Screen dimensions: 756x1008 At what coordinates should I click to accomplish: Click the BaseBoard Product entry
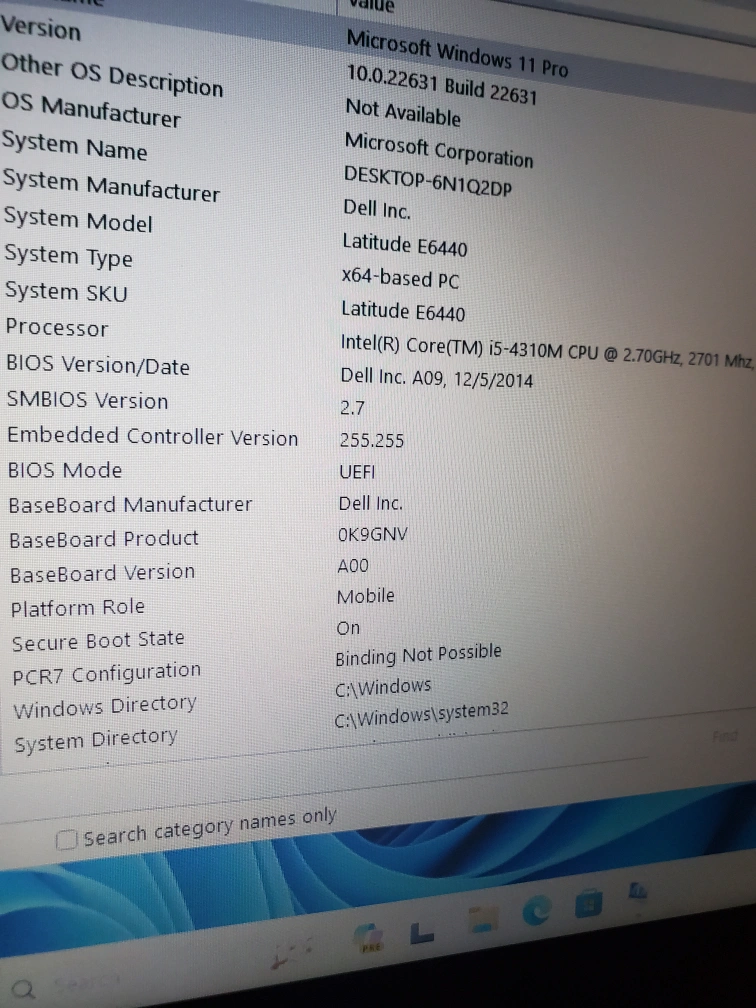click(x=104, y=540)
